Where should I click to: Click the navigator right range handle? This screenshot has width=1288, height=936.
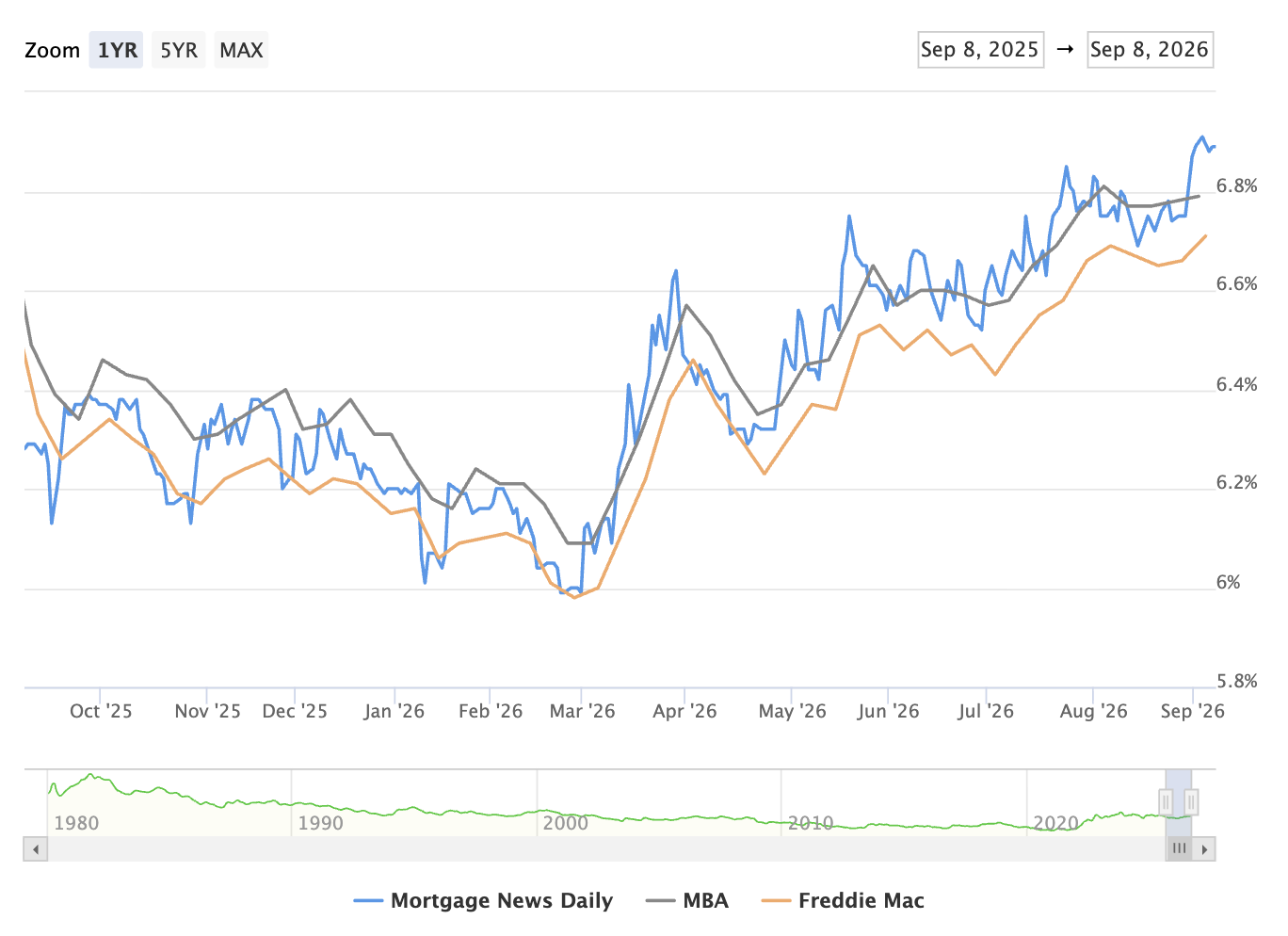point(1191,802)
